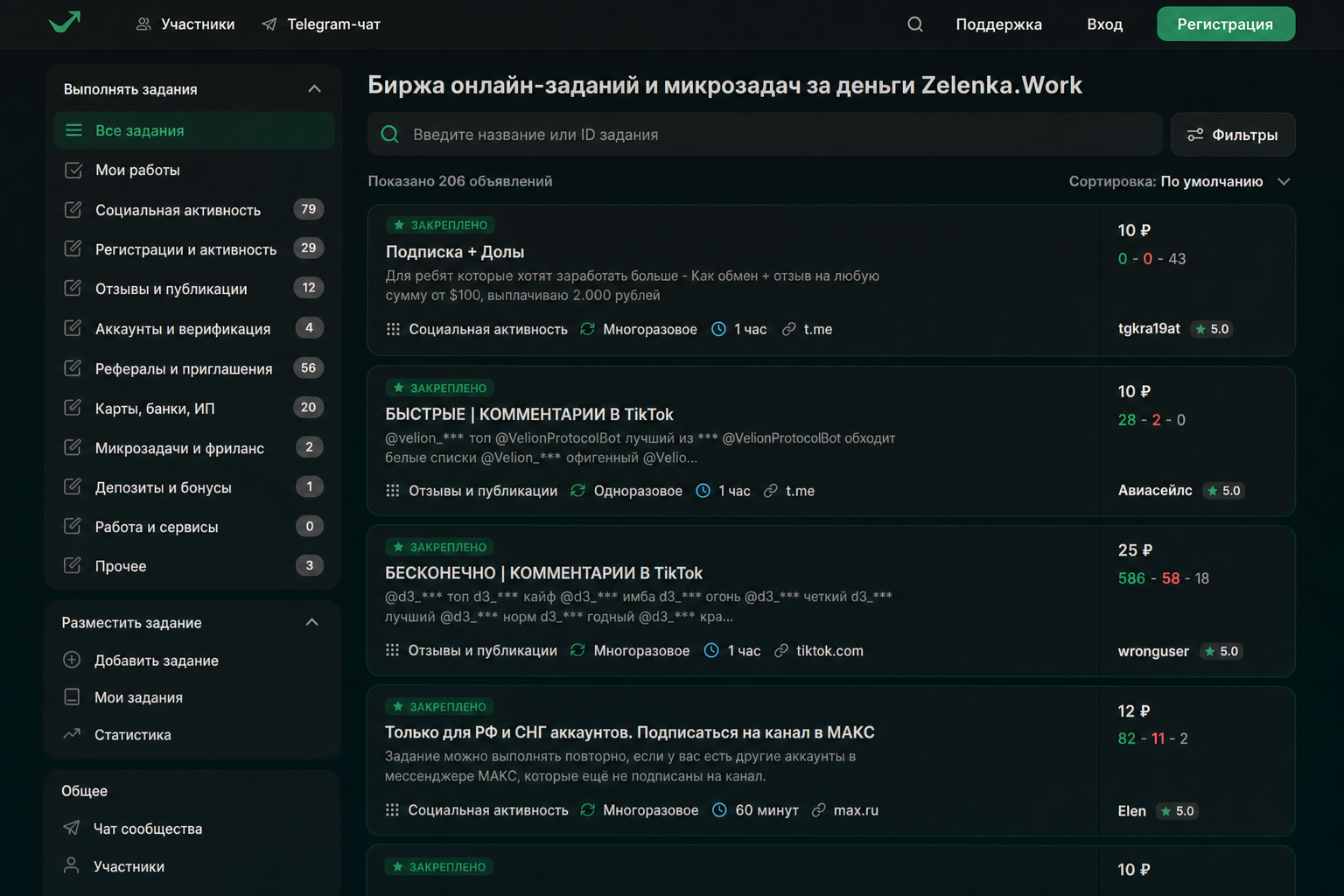This screenshot has height=896, width=1344.
Task: Click the list icon next to Все задания
Action: click(x=73, y=130)
